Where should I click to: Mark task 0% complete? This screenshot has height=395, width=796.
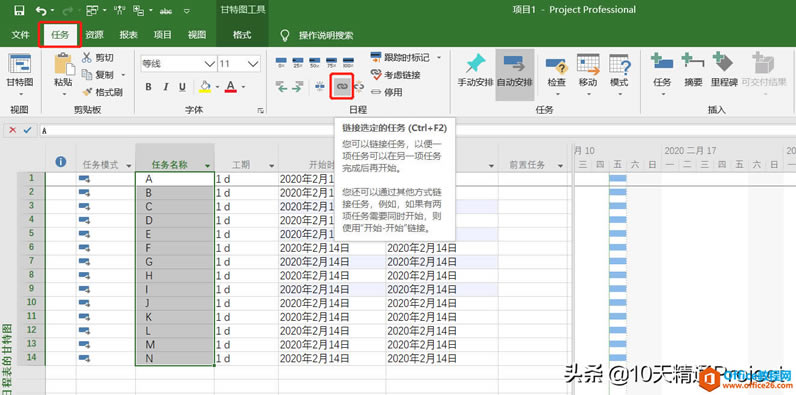pos(281,62)
